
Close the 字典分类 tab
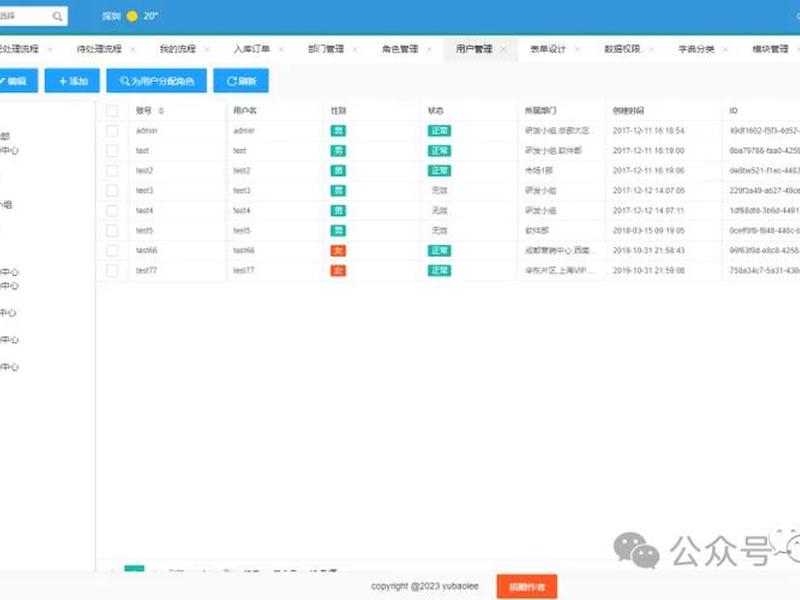pyautogui.click(x=726, y=49)
